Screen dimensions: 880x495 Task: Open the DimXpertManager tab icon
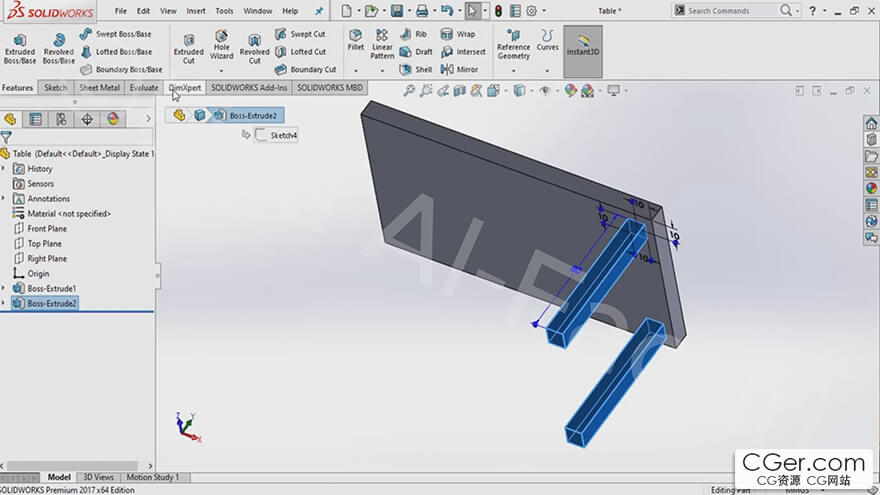pos(87,119)
